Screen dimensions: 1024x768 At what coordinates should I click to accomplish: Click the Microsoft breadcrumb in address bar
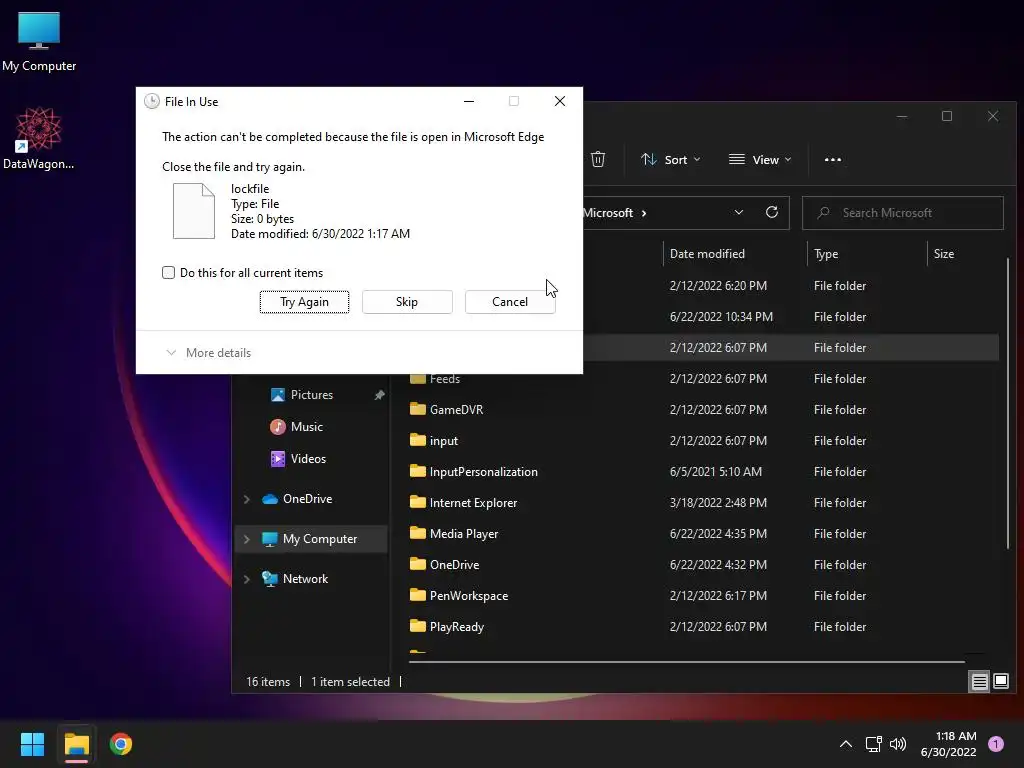(x=608, y=213)
